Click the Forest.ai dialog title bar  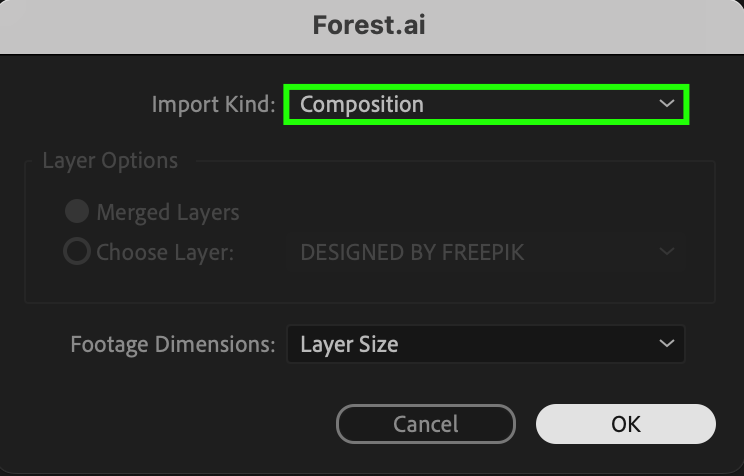click(372, 25)
